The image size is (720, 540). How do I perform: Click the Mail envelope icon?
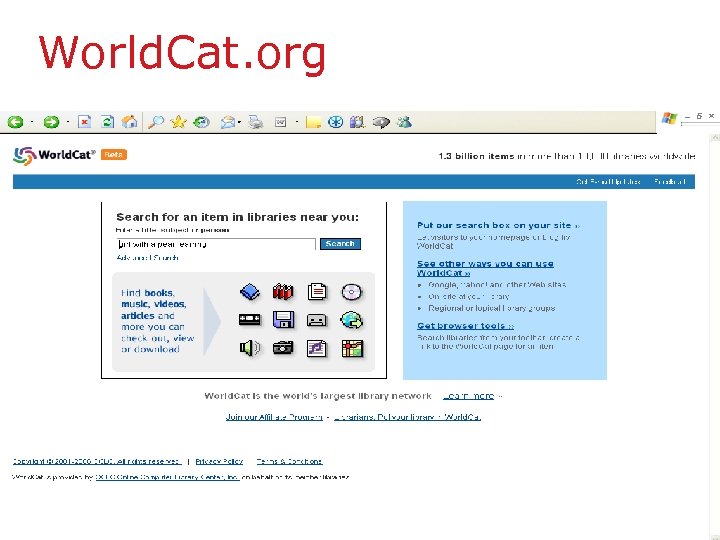coord(228,122)
